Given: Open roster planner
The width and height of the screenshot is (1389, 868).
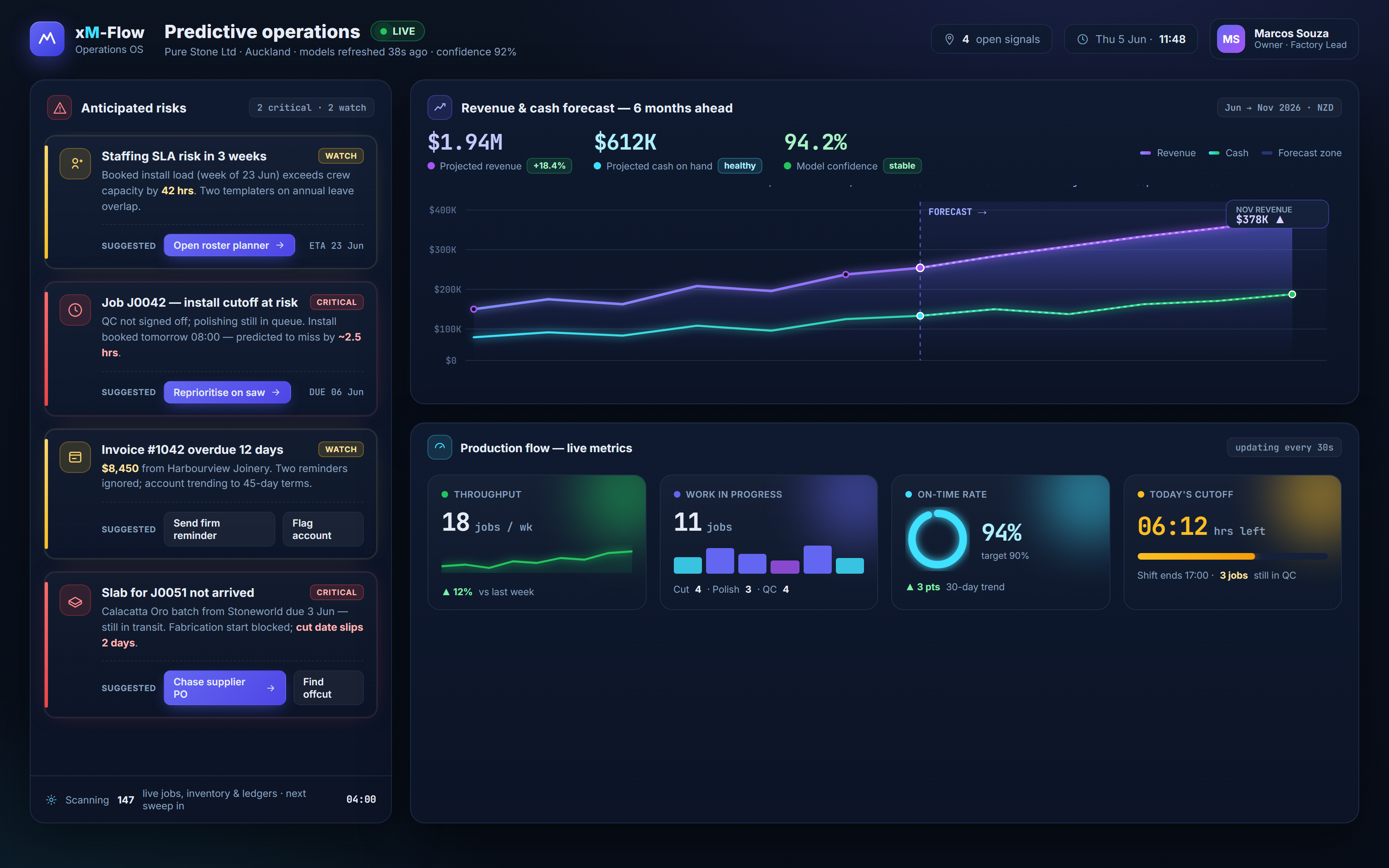Looking at the screenshot, I should coord(229,245).
